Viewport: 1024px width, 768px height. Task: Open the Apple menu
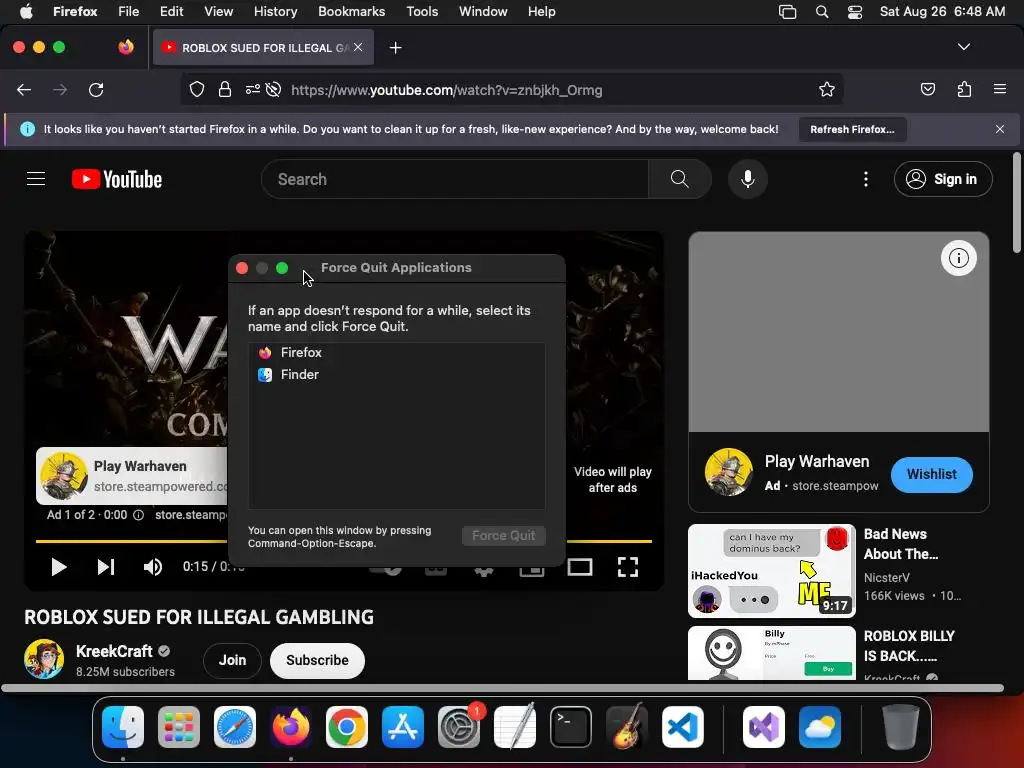point(26,12)
